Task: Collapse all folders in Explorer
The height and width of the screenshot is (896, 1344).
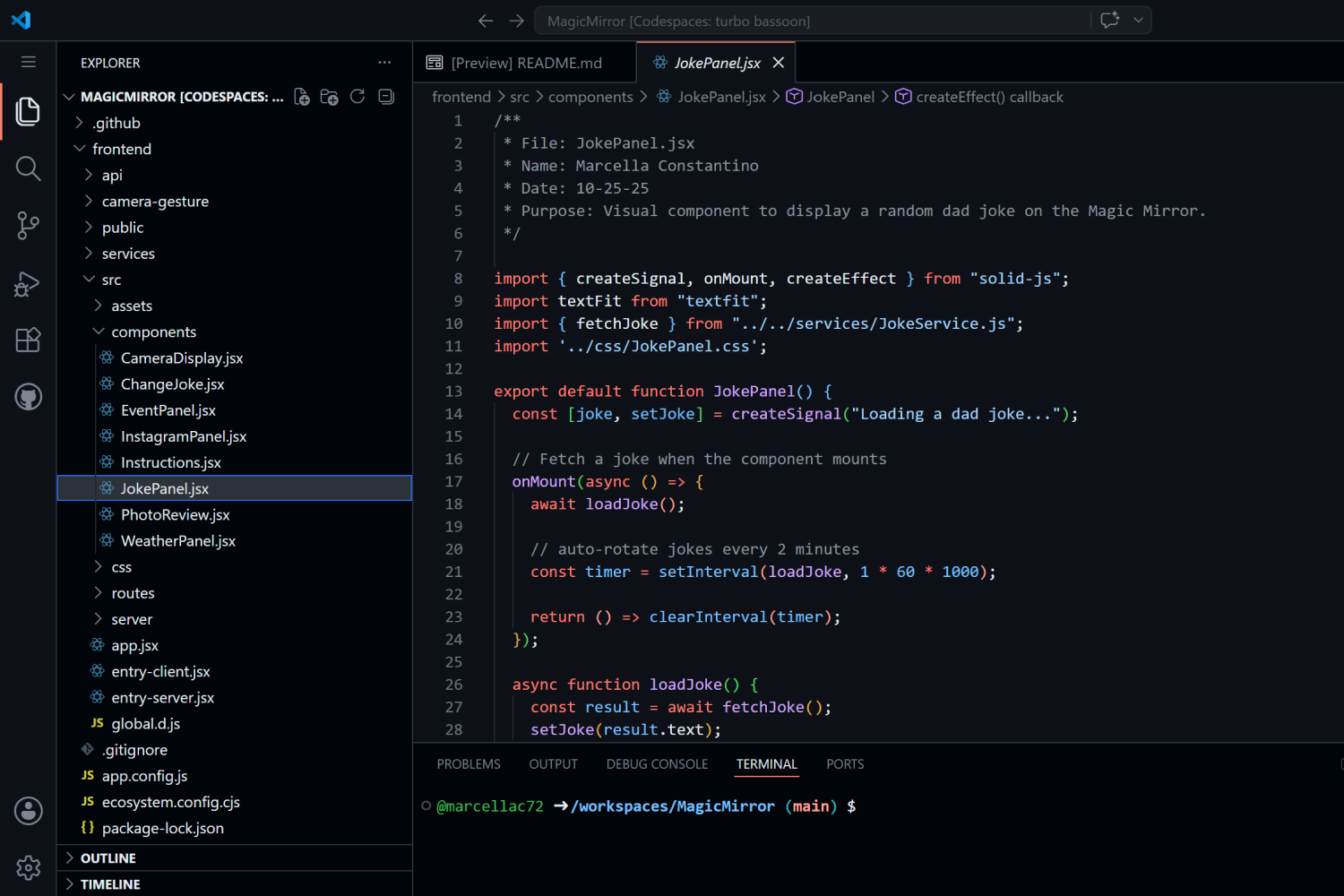Action: click(386, 97)
